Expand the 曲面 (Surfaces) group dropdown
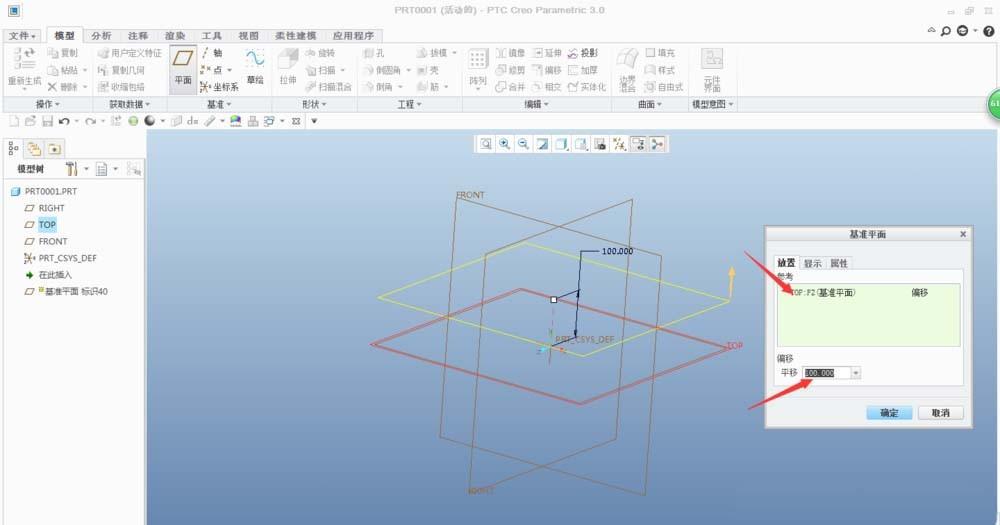 click(650, 104)
